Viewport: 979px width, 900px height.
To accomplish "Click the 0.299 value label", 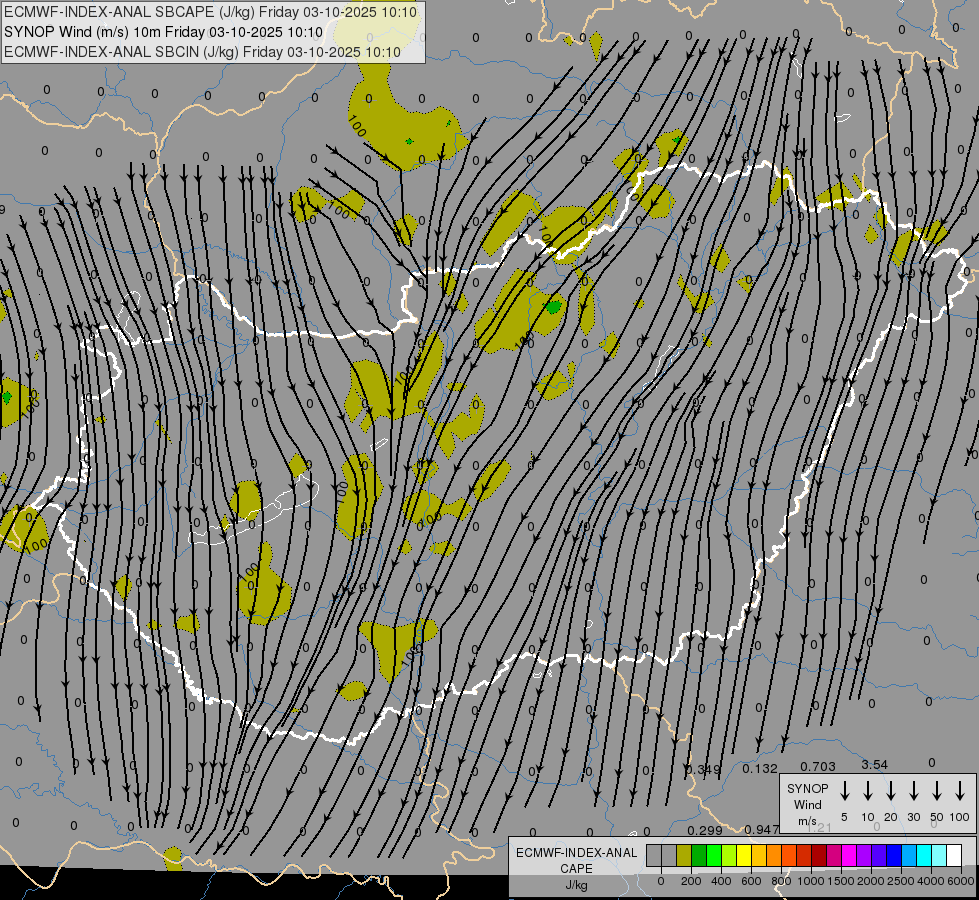I will coord(705,830).
